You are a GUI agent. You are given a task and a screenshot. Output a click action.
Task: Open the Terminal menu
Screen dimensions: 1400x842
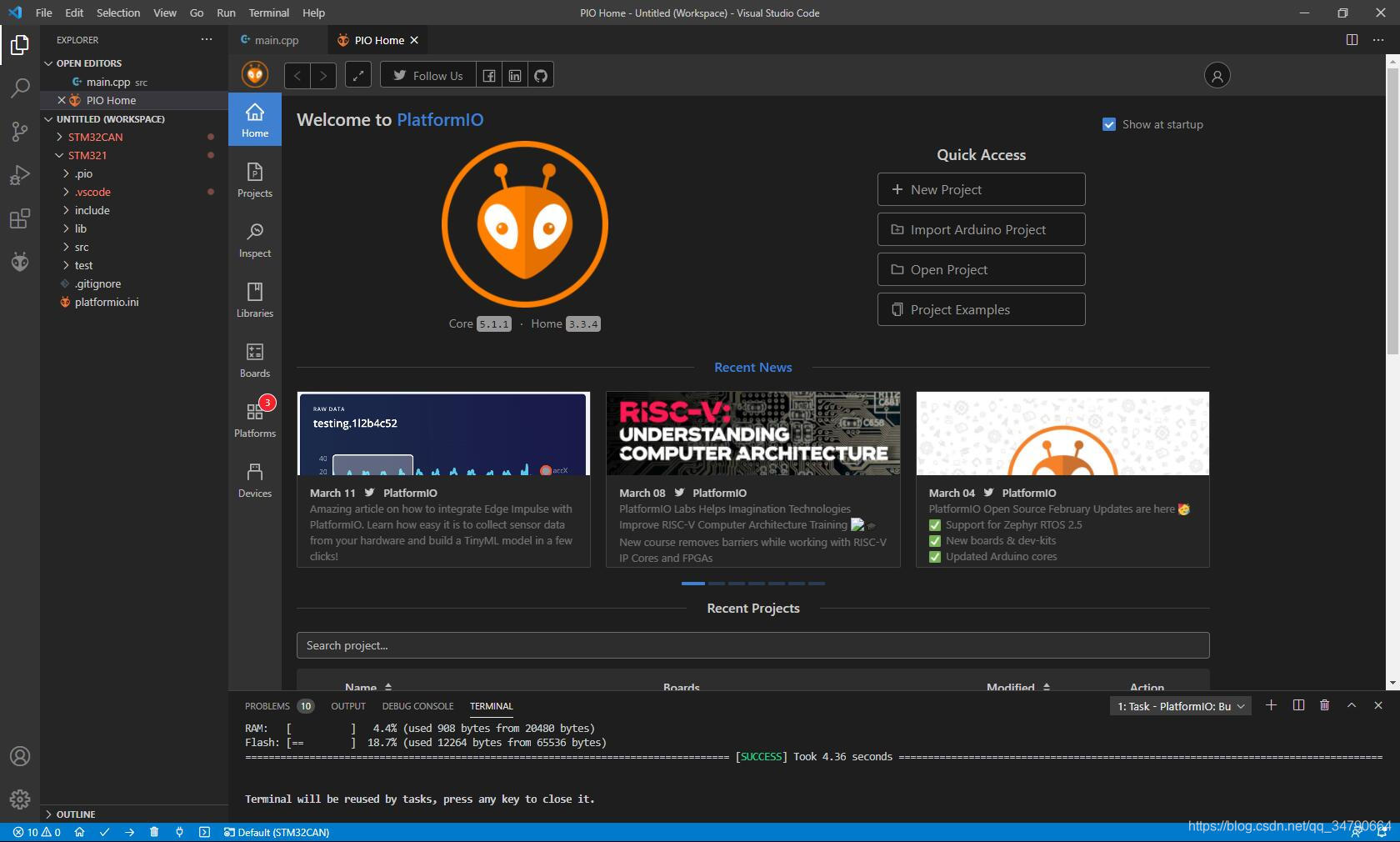point(268,13)
